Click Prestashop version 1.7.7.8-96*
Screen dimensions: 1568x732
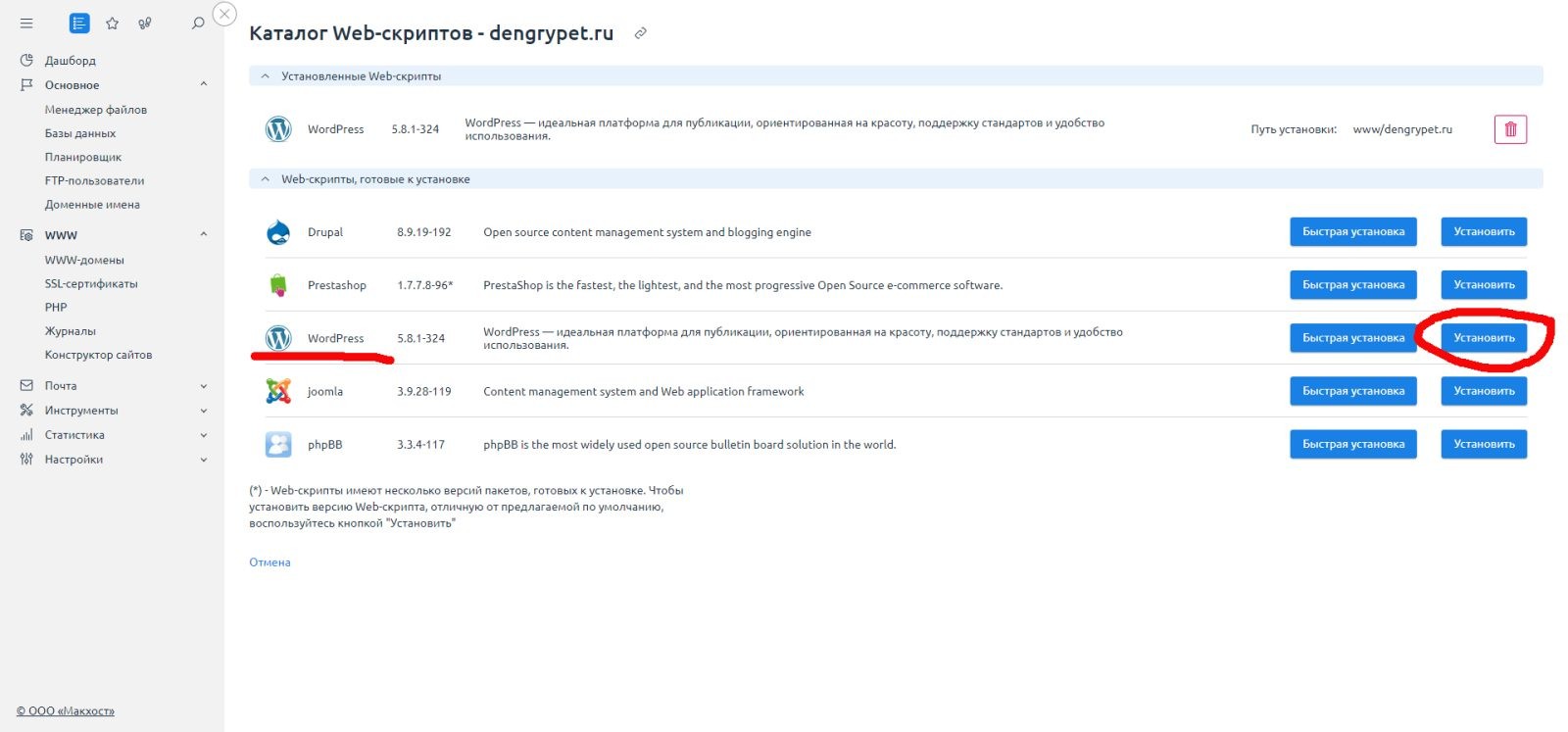(424, 285)
